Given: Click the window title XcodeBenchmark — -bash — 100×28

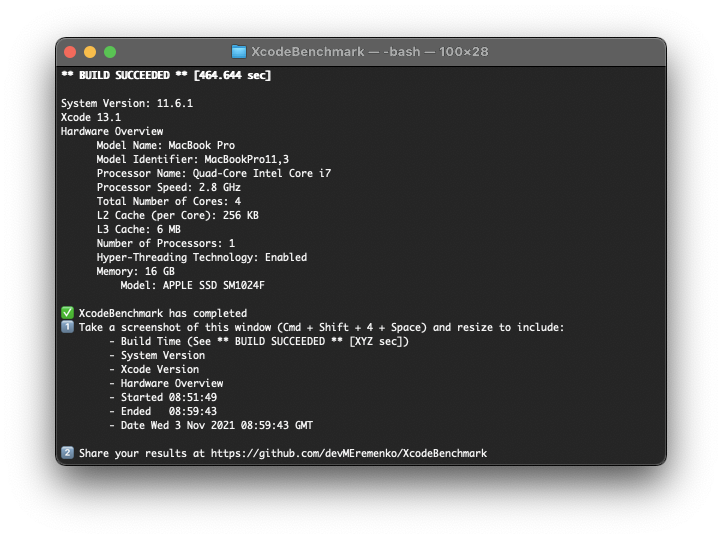Looking at the screenshot, I should pyautogui.click(x=370, y=52).
